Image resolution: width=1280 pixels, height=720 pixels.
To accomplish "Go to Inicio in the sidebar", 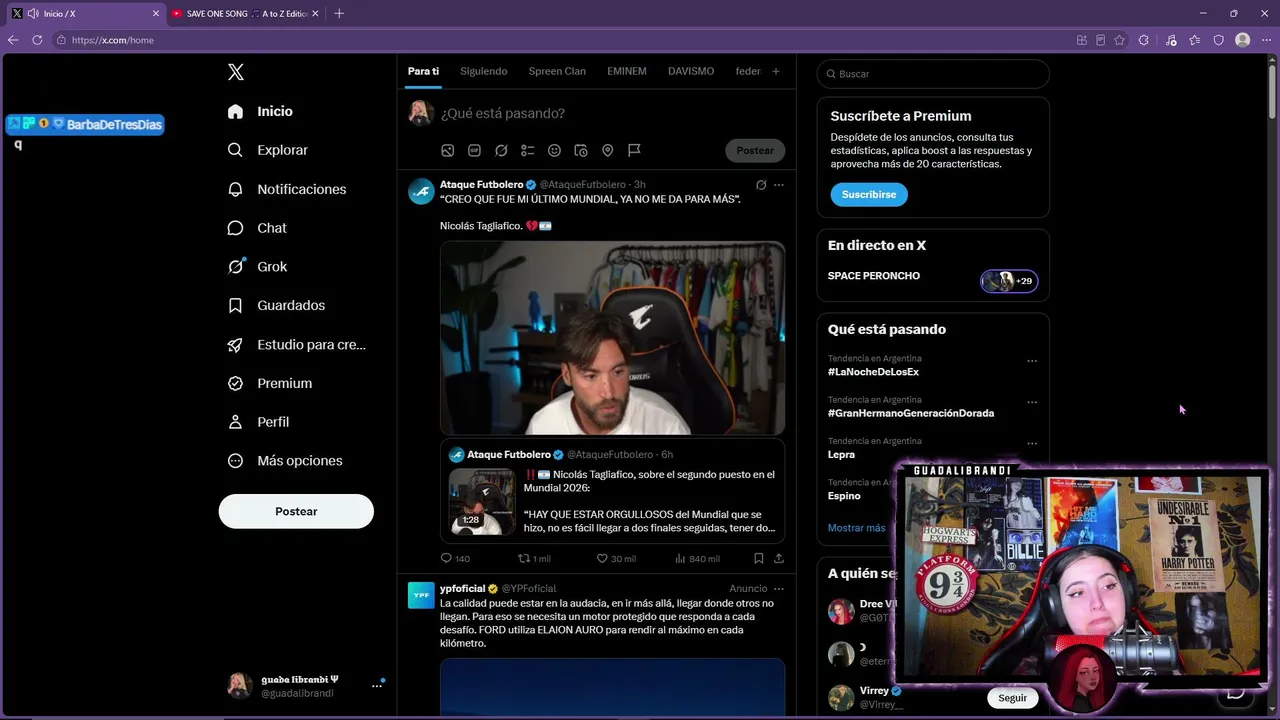I will (260, 112).
